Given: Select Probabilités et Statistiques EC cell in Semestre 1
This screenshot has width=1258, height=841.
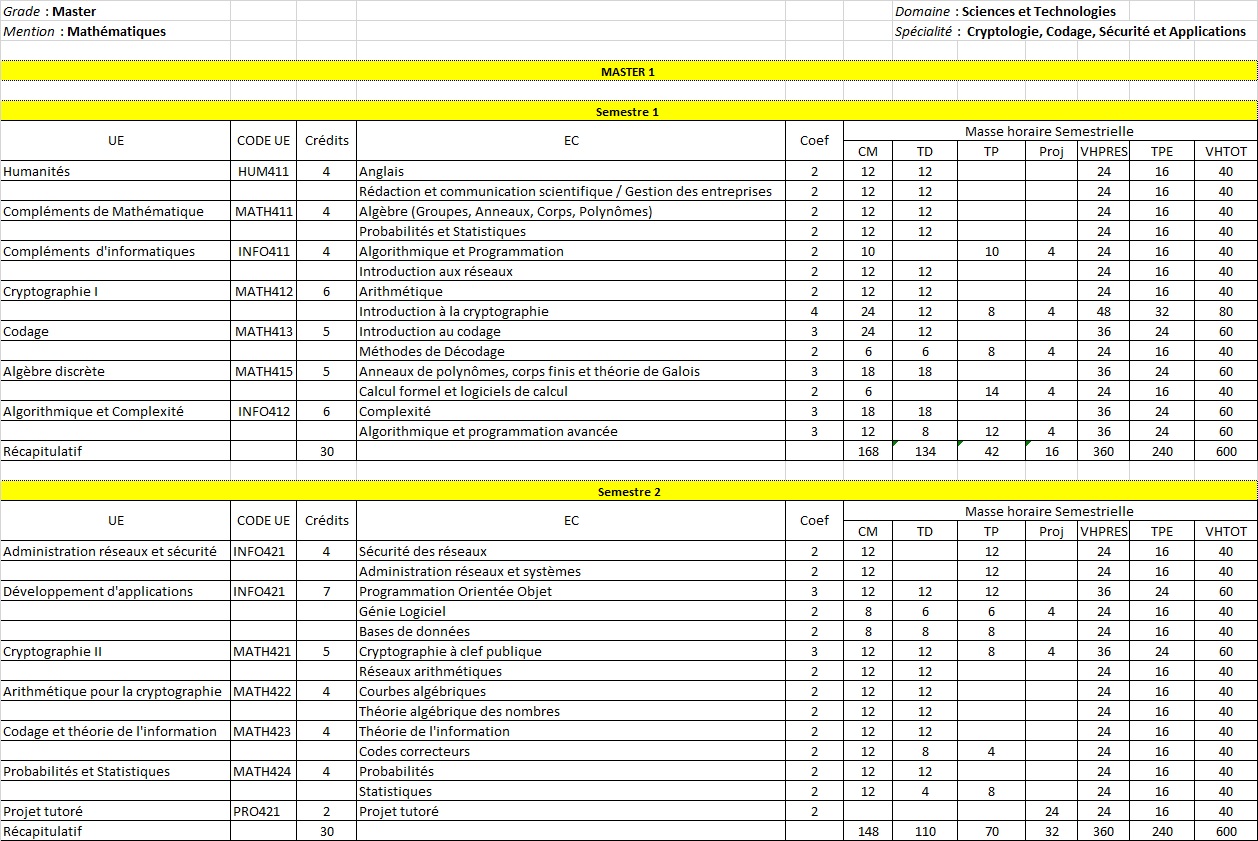Looking at the screenshot, I should coord(571,231).
